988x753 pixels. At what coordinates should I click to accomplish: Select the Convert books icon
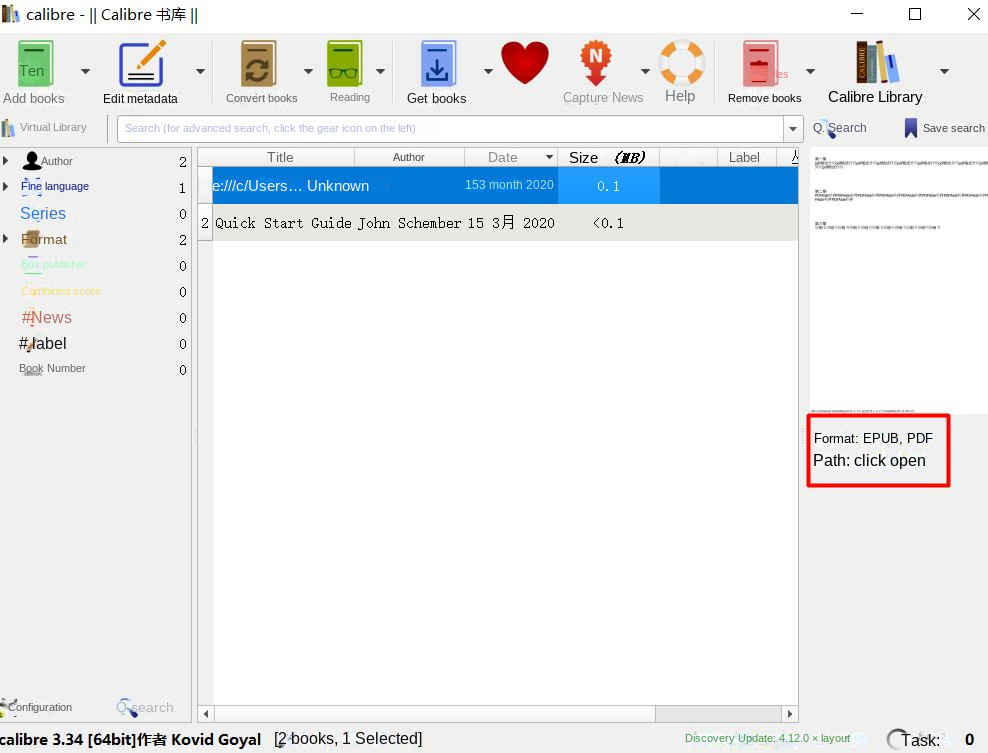point(261,62)
